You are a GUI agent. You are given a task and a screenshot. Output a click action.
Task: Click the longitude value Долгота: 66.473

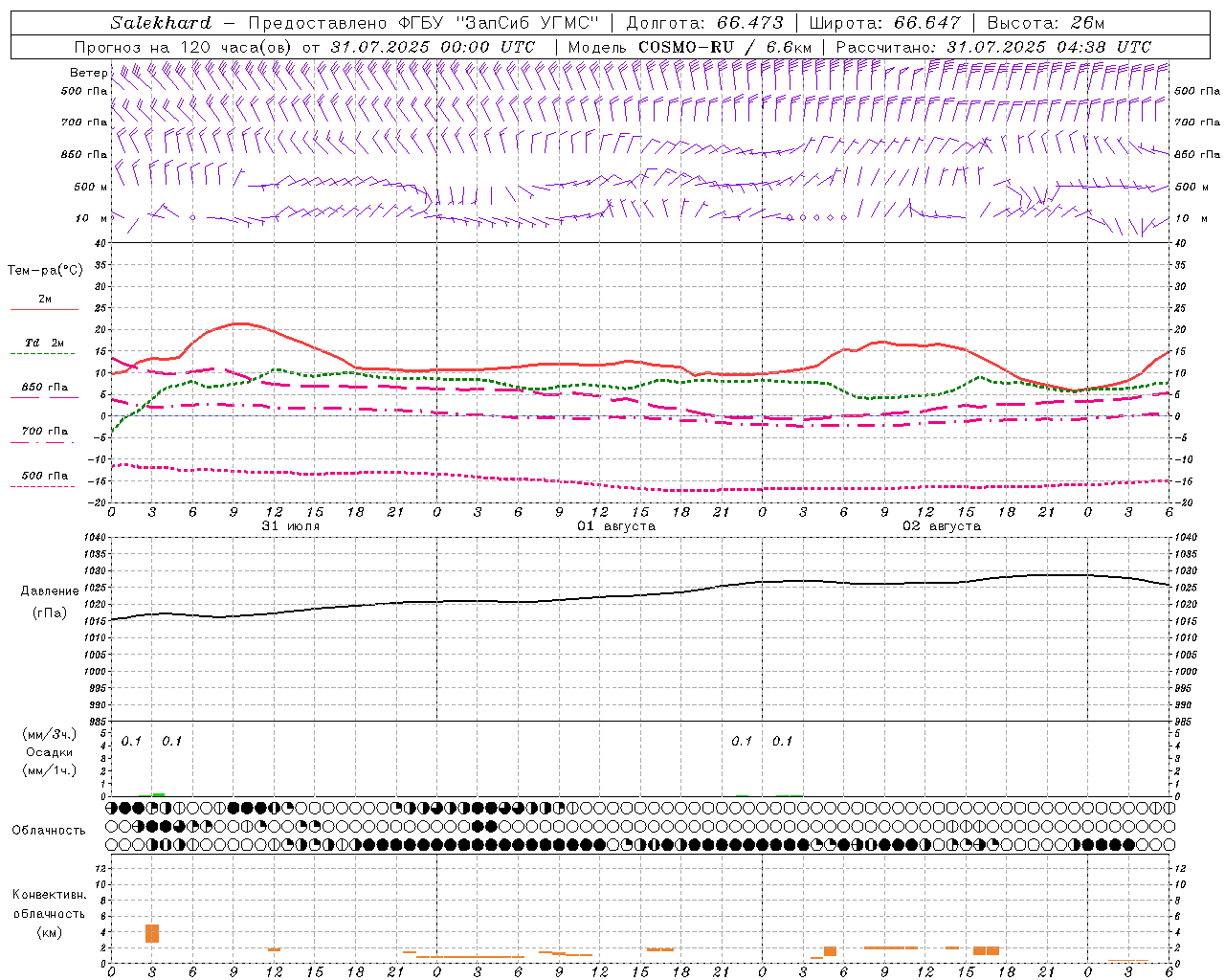point(704,23)
